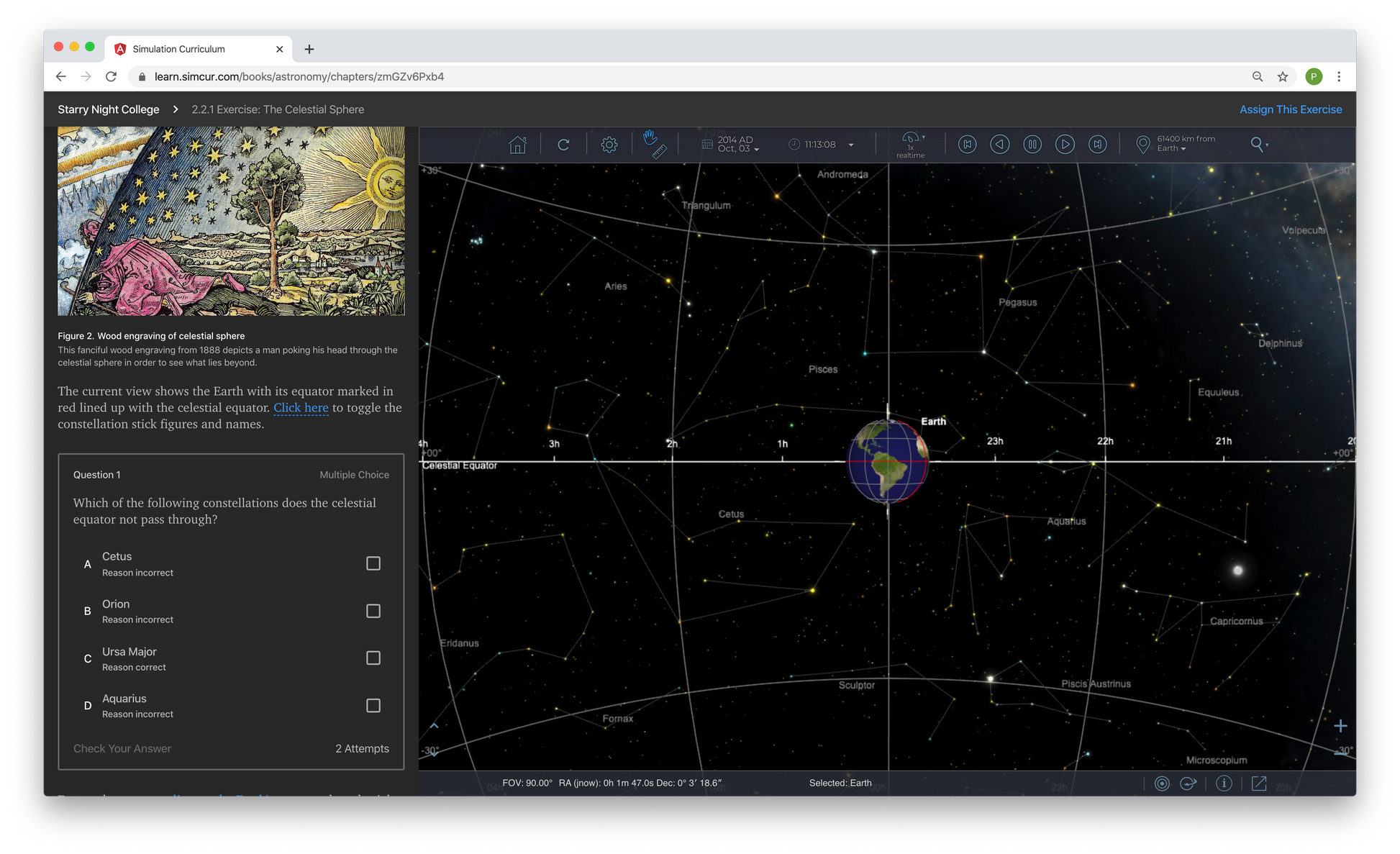This screenshot has width=1400, height=854.
Task: Click the simulator reset refresh icon
Action: click(x=563, y=145)
